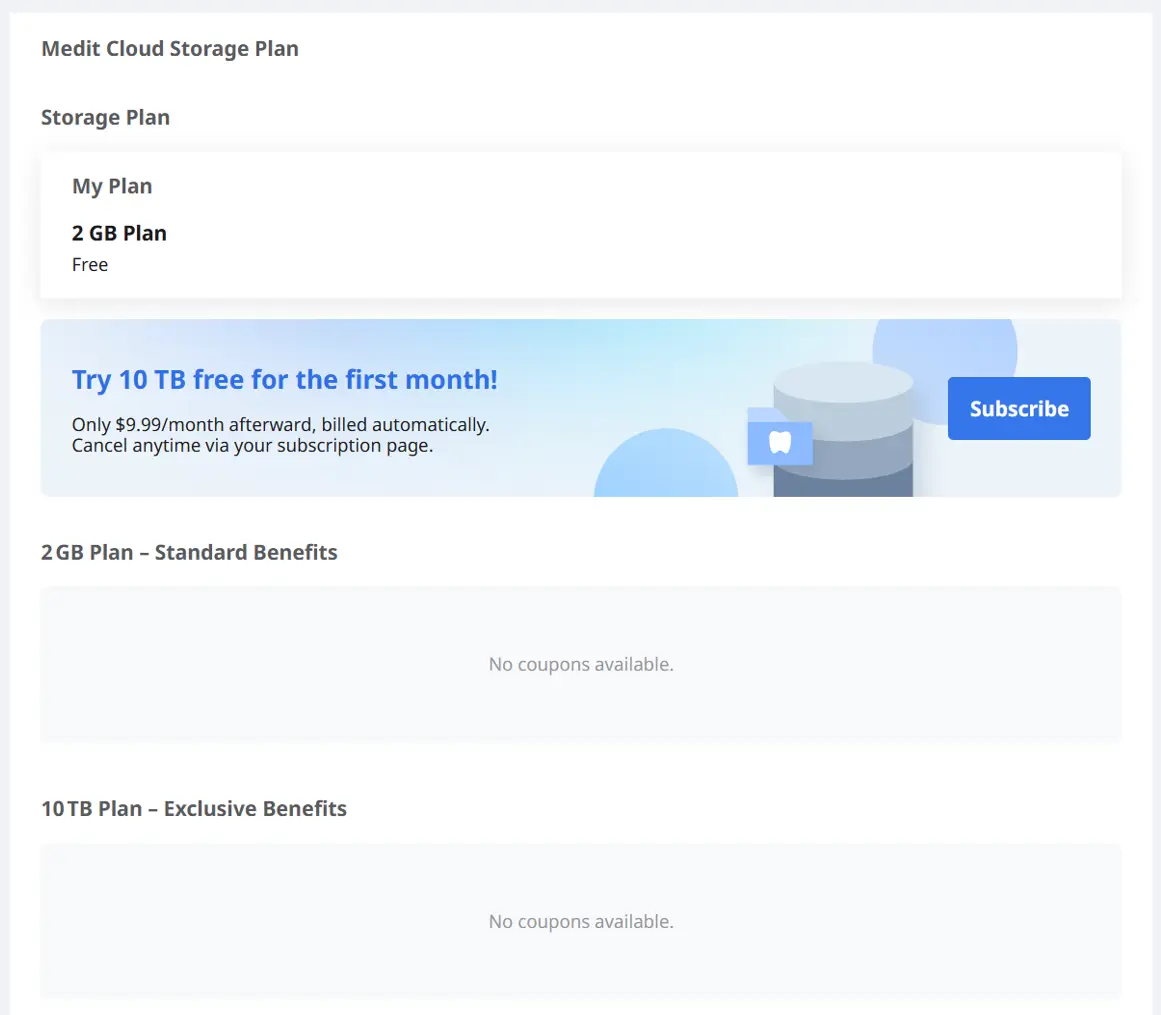
Task: Click the 'Storage Plan' heading
Action: coord(105,118)
